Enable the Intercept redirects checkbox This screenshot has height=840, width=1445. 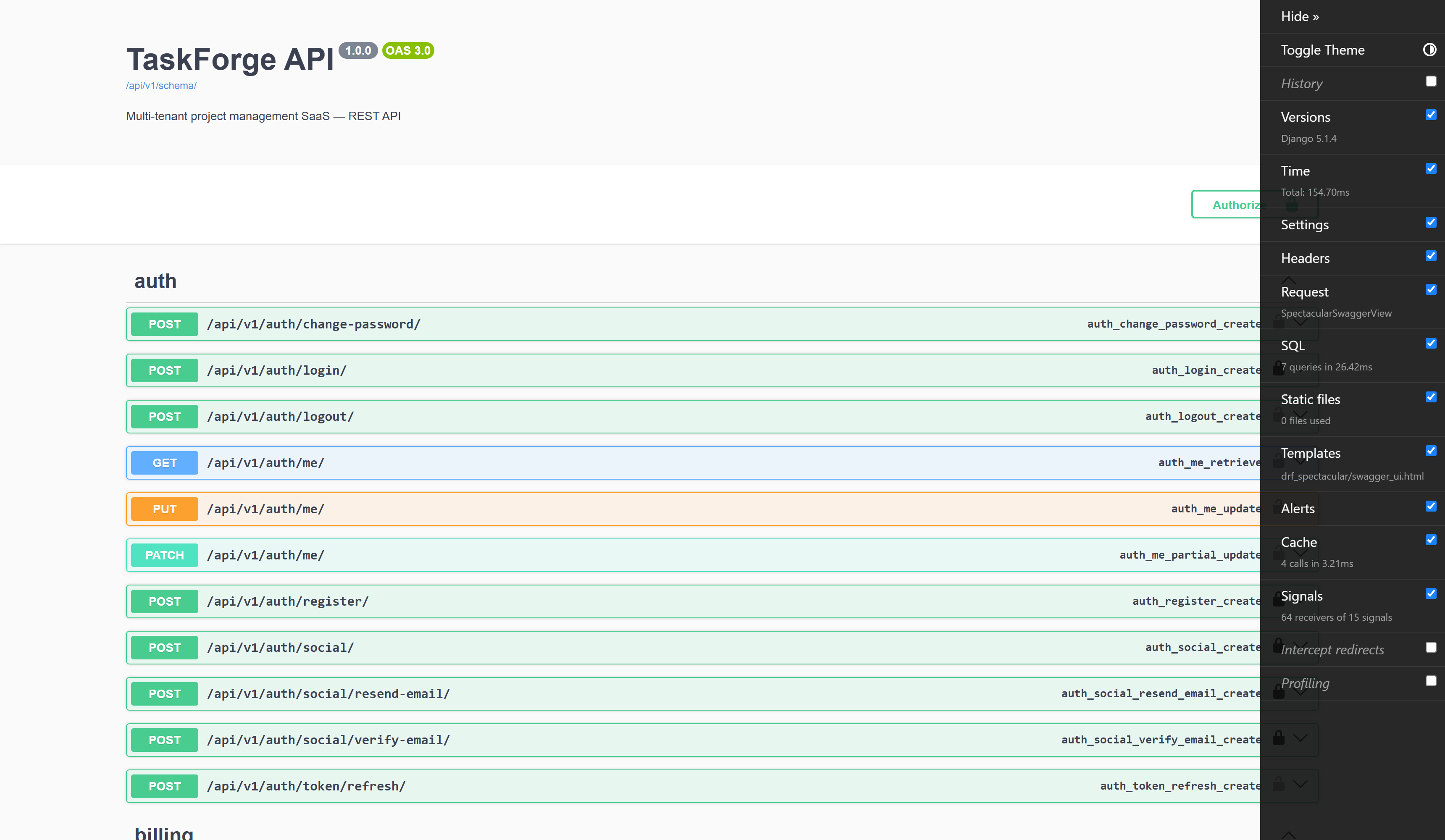[x=1431, y=647]
